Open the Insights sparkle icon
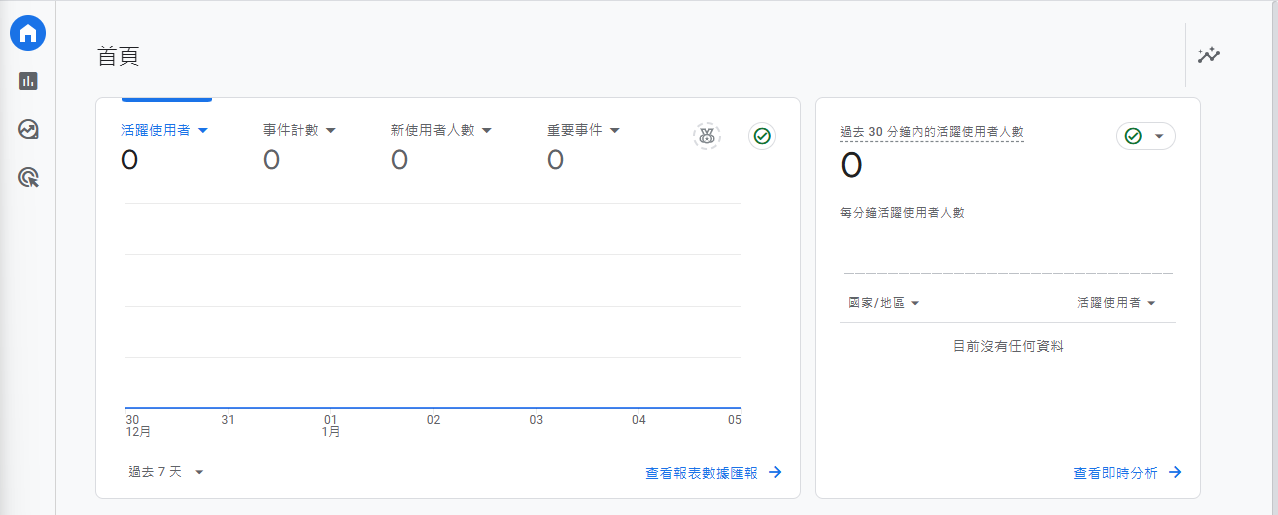 (1209, 55)
